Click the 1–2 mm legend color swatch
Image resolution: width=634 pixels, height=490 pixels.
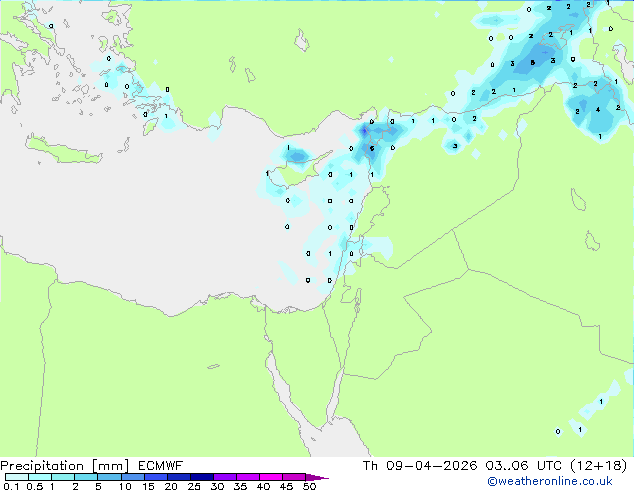pyautogui.click(x=63, y=477)
